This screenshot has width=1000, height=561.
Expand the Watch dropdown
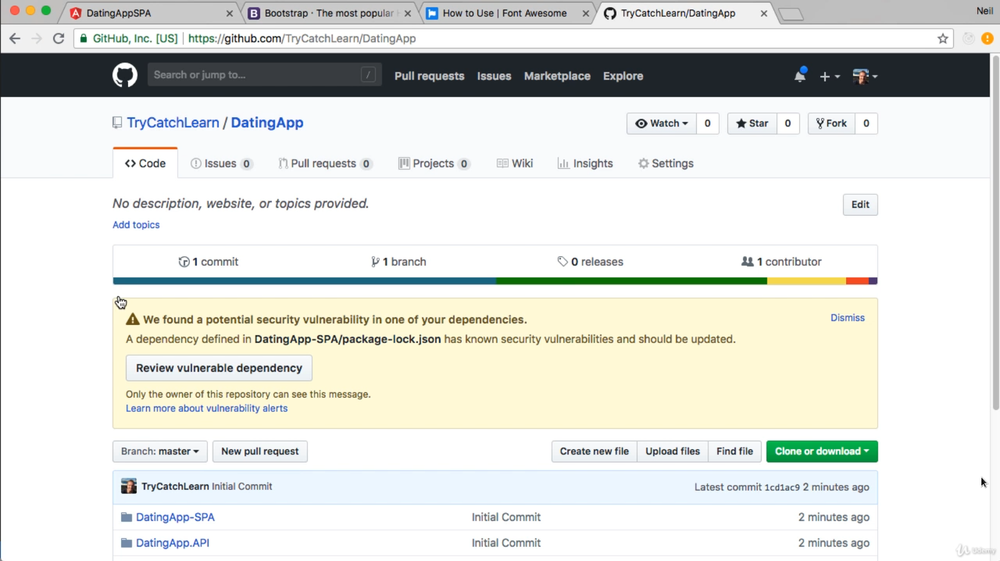[x=661, y=124]
